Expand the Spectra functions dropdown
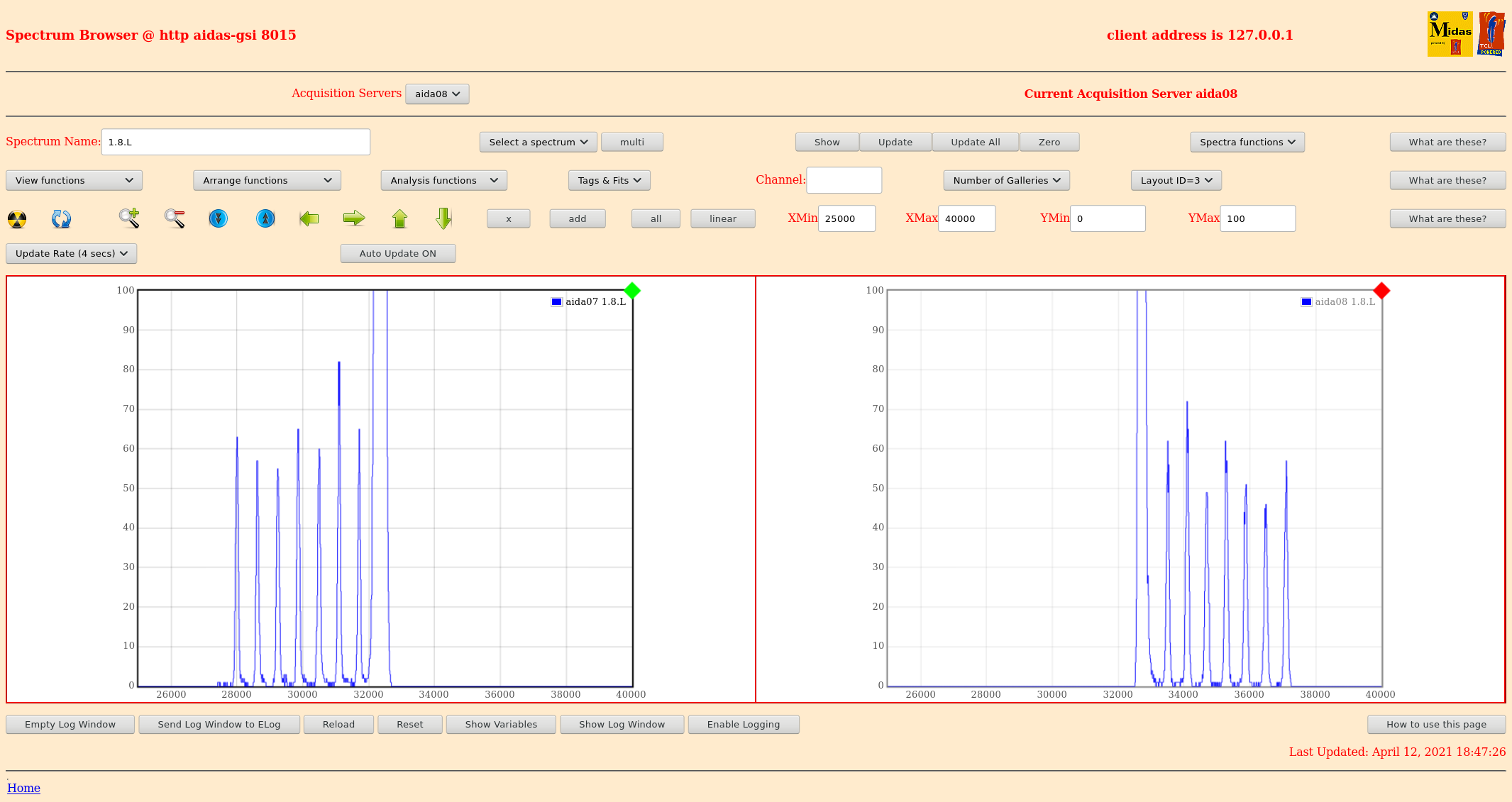The image size is (1512, 802). [x=1247, y=143]
